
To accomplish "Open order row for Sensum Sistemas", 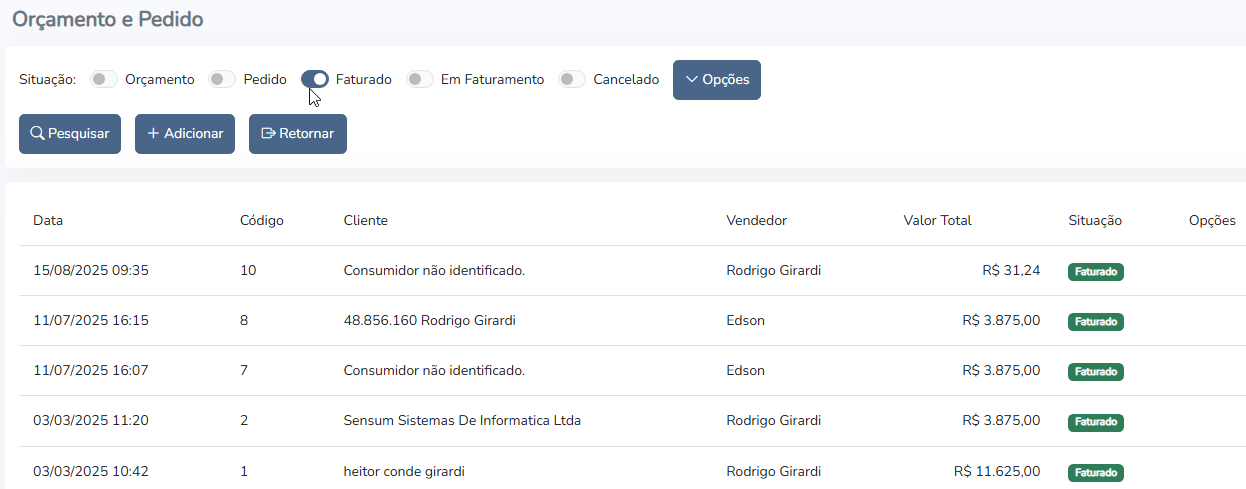I will [461, 421].
